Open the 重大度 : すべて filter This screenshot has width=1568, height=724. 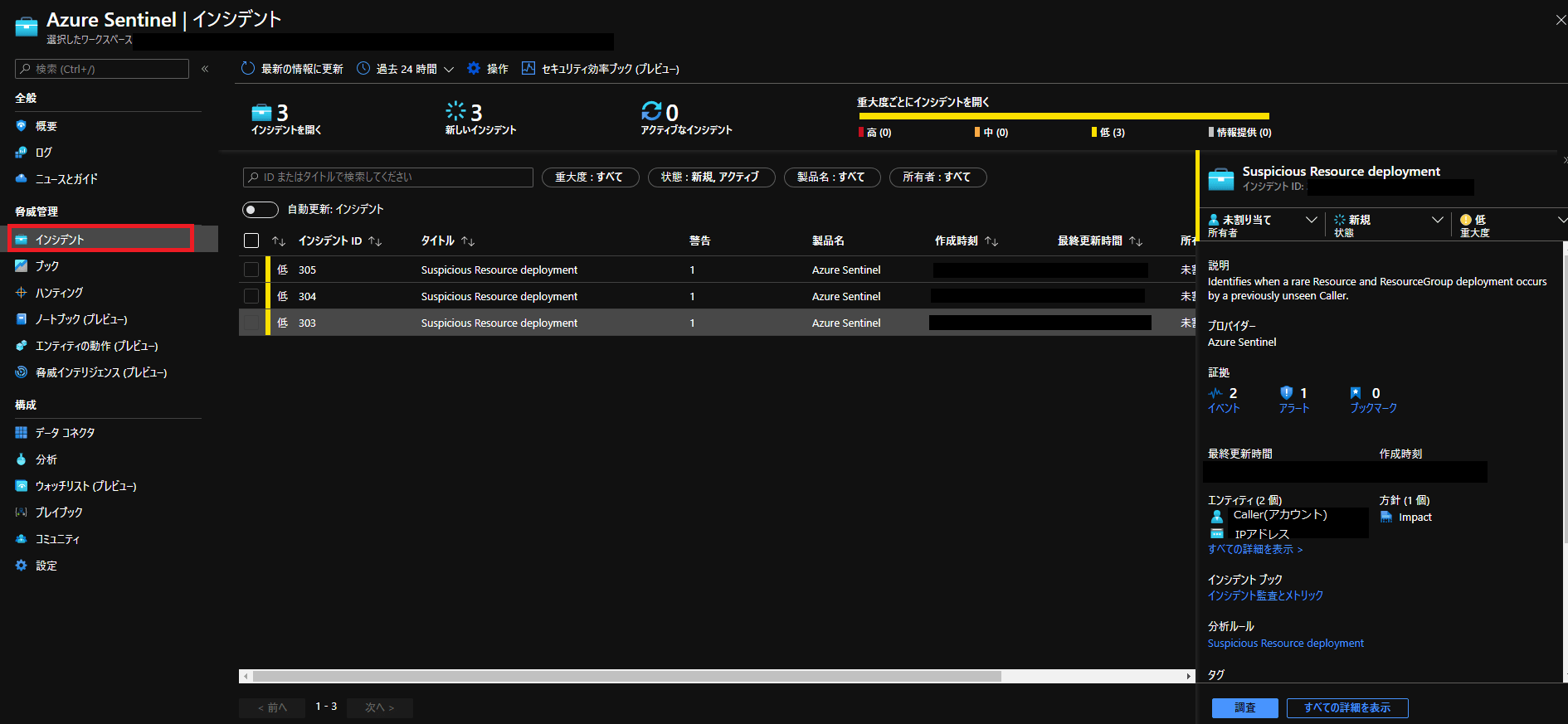590,177
